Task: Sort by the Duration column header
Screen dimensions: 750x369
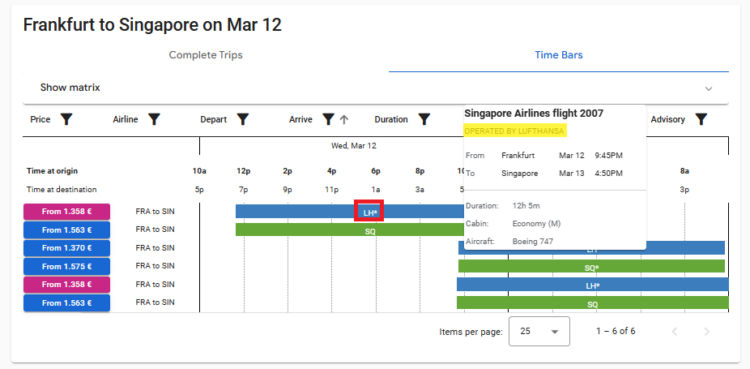Action: point(391,120)
